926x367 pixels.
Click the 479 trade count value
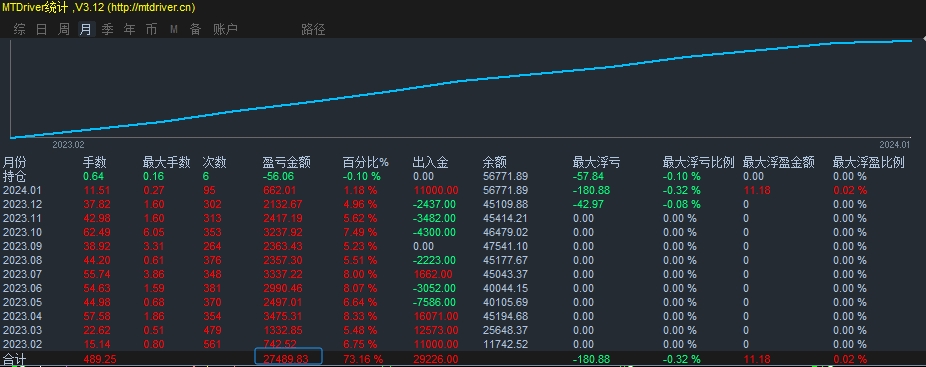tap(212, 330)
